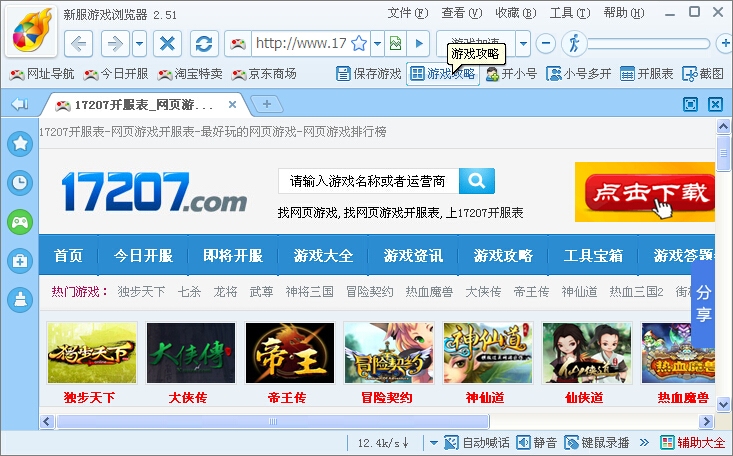Screen dimensions: 733x456
Task: Click 开小号 toolbar button
Action: [511, 74]
